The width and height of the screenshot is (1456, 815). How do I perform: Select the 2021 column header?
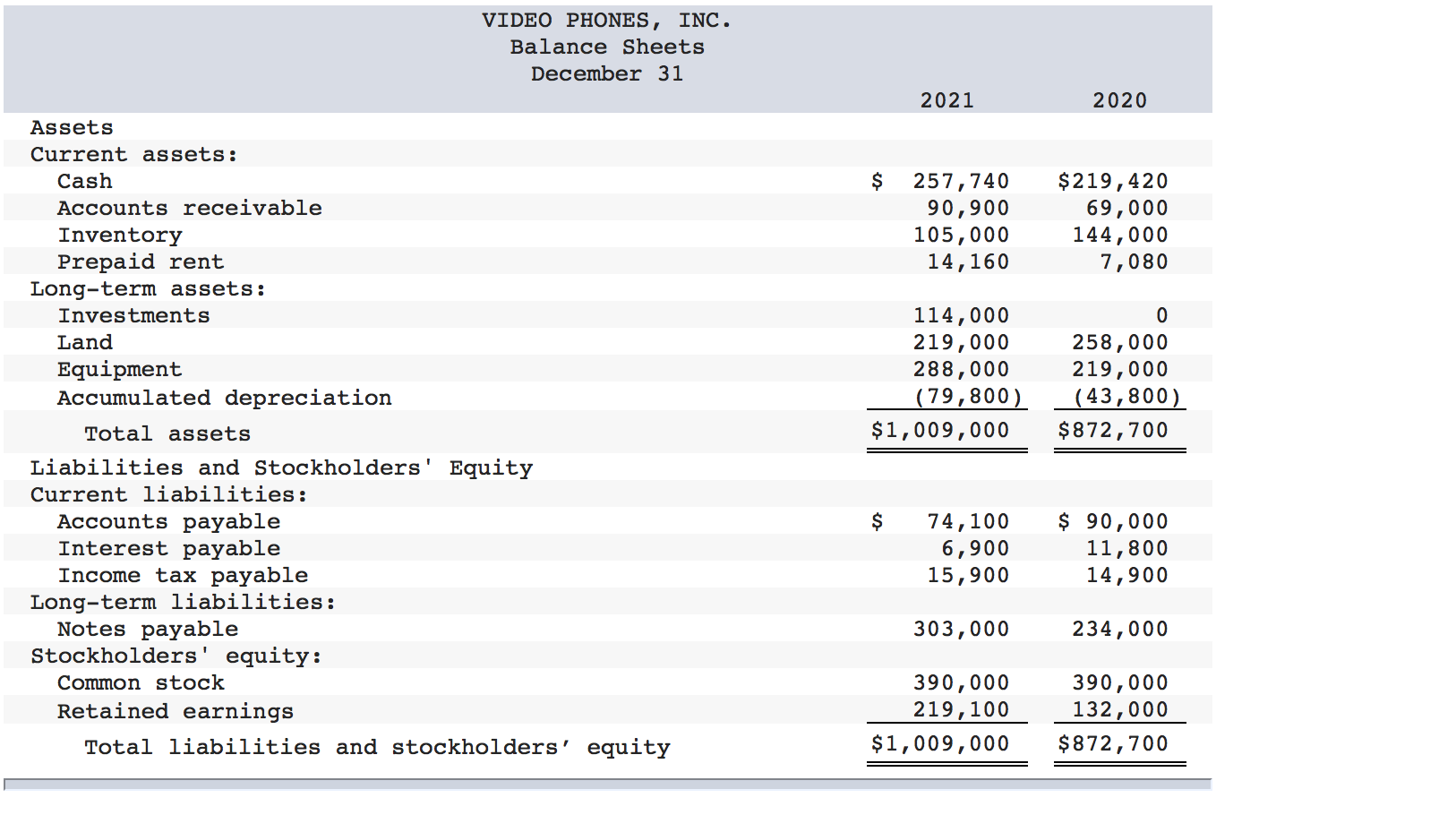pyautogui.click(x=946, y=100)
